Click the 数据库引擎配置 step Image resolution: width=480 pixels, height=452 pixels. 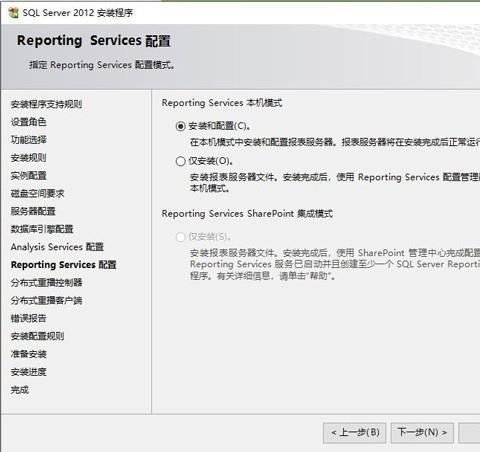click(x=42, y=229)
